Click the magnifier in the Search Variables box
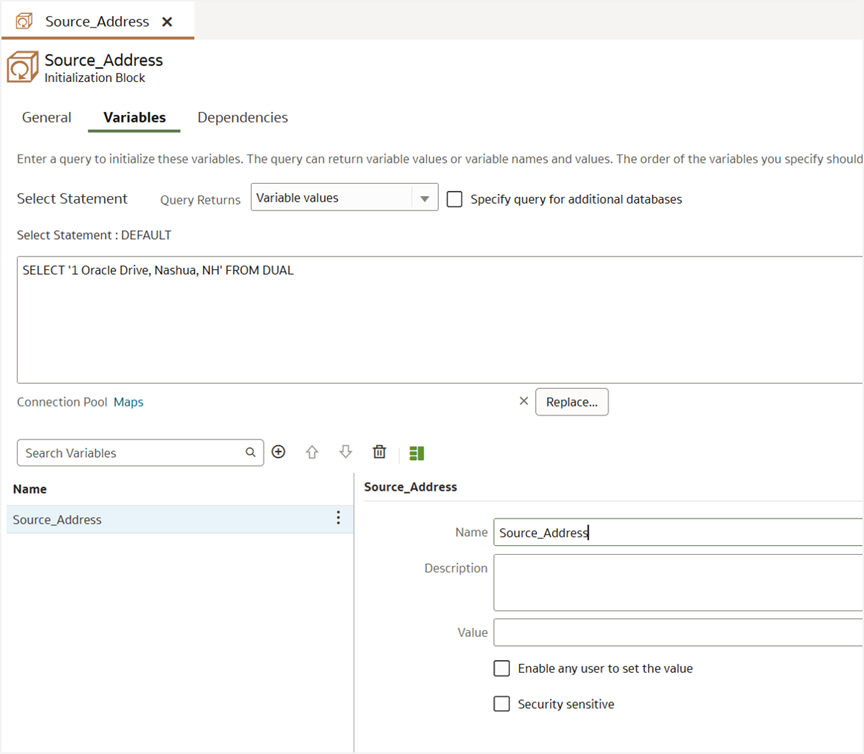The width and height of the screenshot is (864, 754). point(250,452)
